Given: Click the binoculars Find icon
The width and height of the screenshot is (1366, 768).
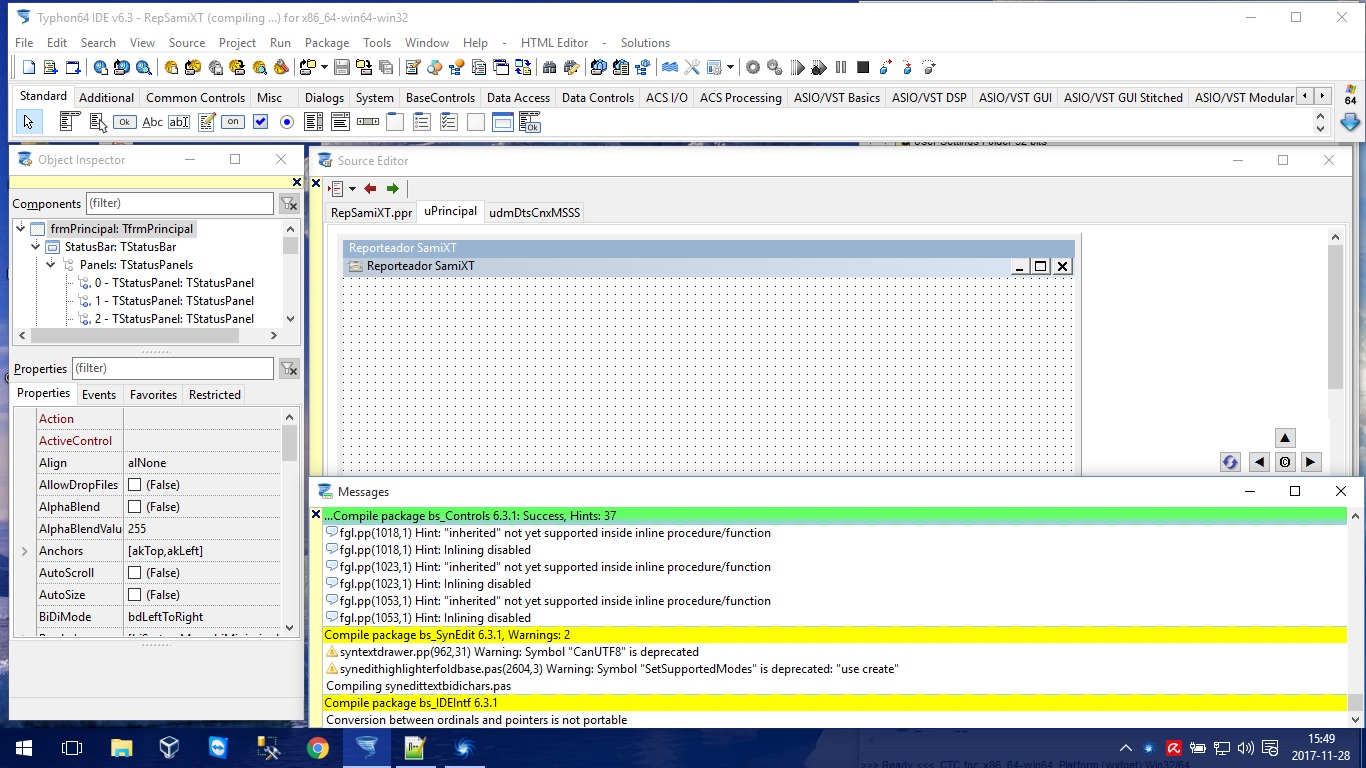Looking at the screenshot, I should (x=549, y=68).
